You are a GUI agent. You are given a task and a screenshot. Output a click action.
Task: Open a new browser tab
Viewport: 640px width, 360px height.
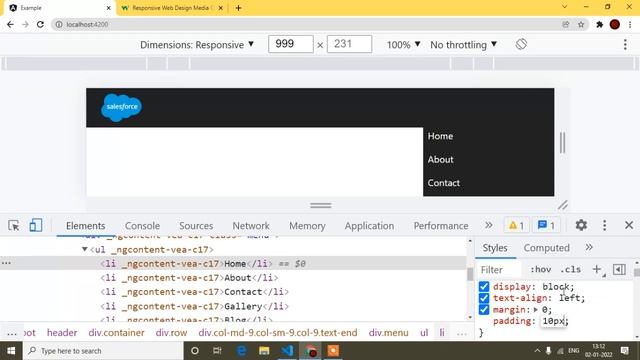coord(238,8)
